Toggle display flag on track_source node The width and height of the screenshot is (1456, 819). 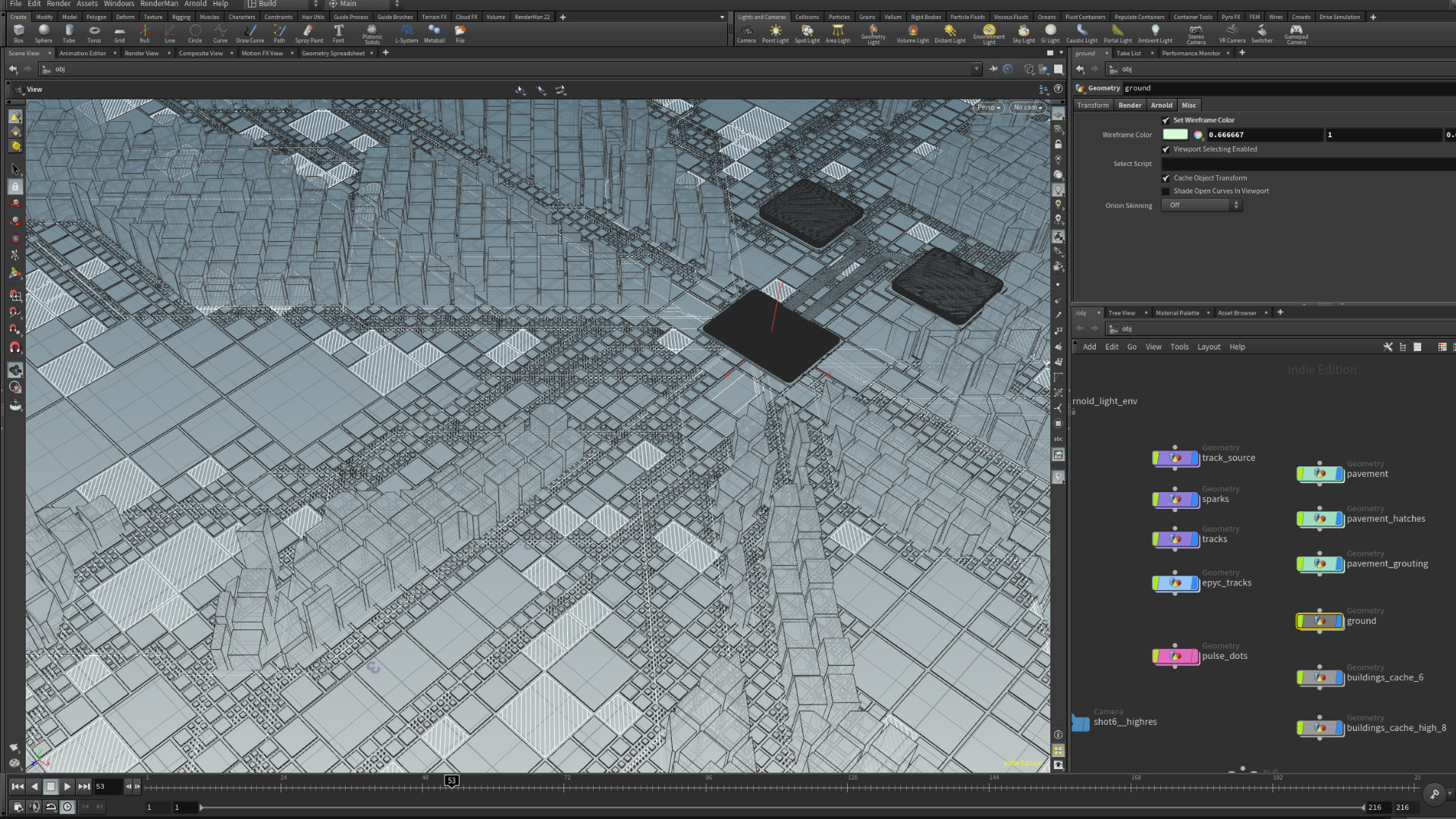click(1196, 458)
